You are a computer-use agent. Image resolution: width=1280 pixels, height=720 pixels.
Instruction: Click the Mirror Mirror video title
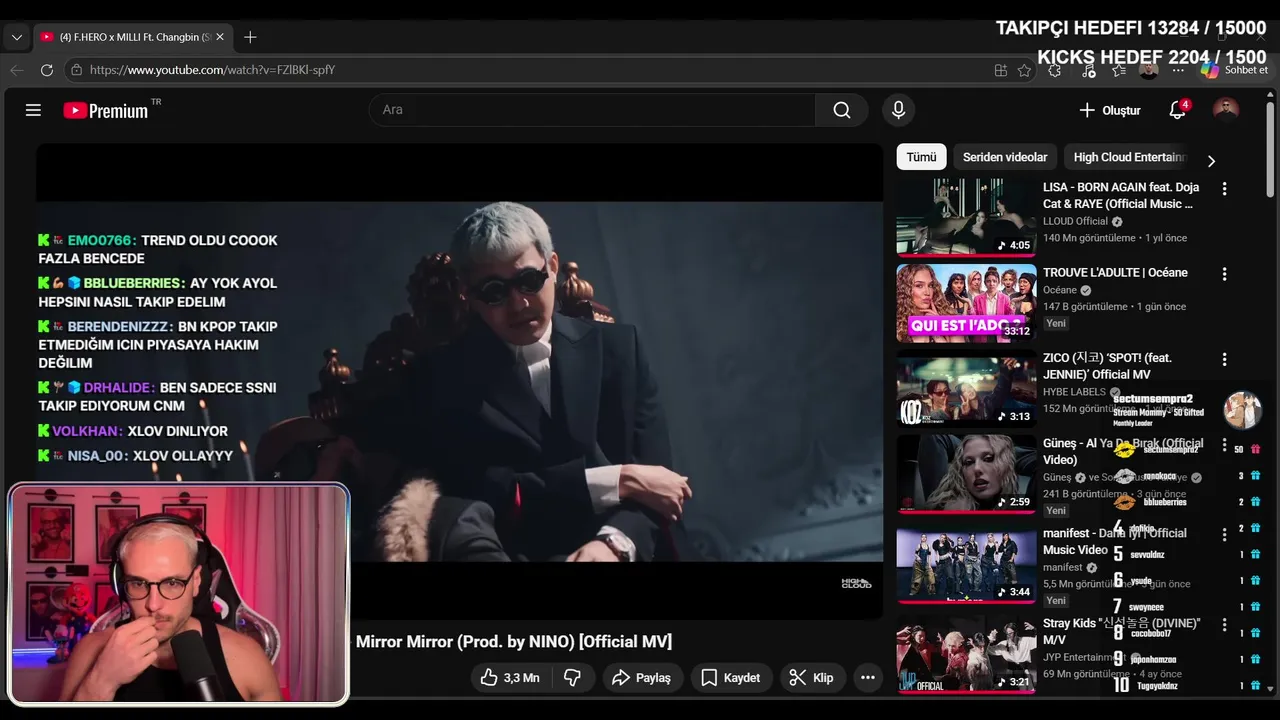[514, 642]
